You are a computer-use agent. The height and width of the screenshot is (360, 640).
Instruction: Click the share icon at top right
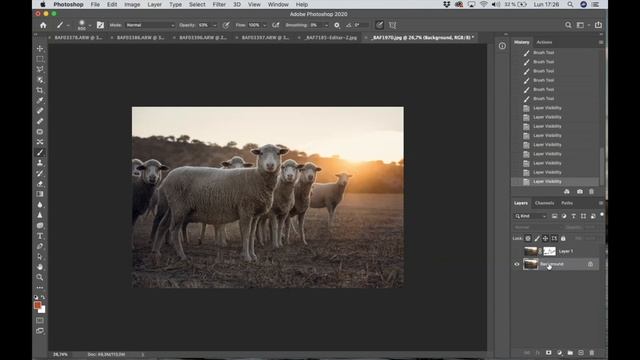pyautogui.click(x=598, y=25)
